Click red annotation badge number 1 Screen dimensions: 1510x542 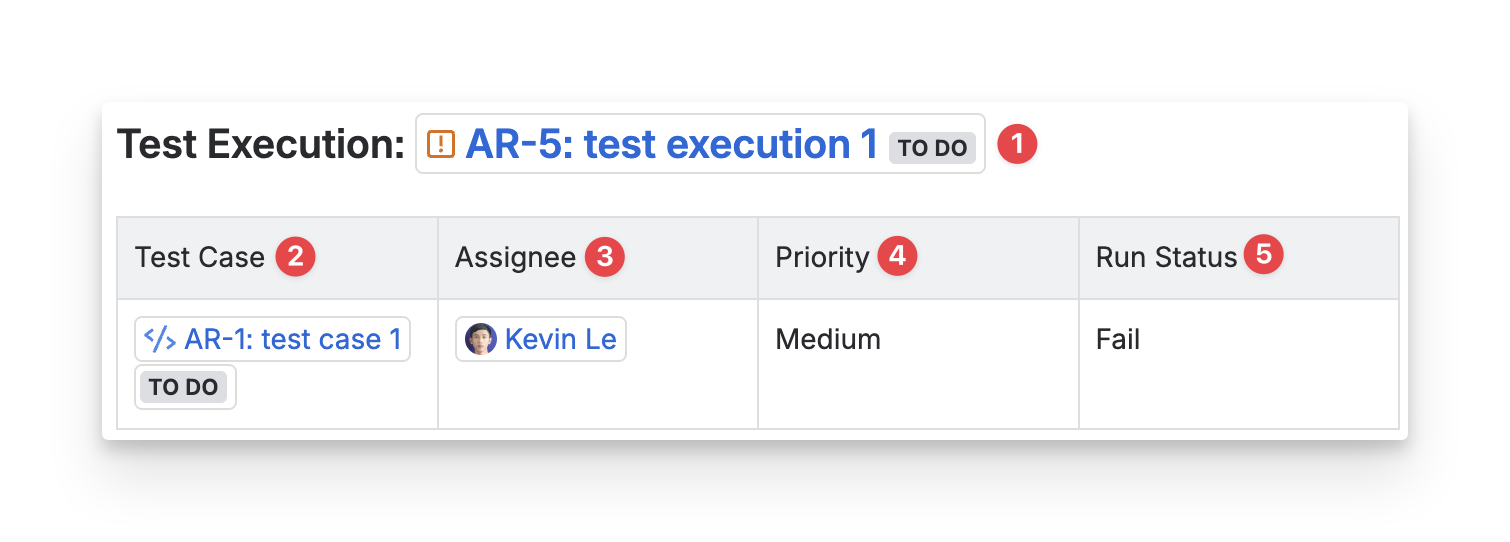1018,145
